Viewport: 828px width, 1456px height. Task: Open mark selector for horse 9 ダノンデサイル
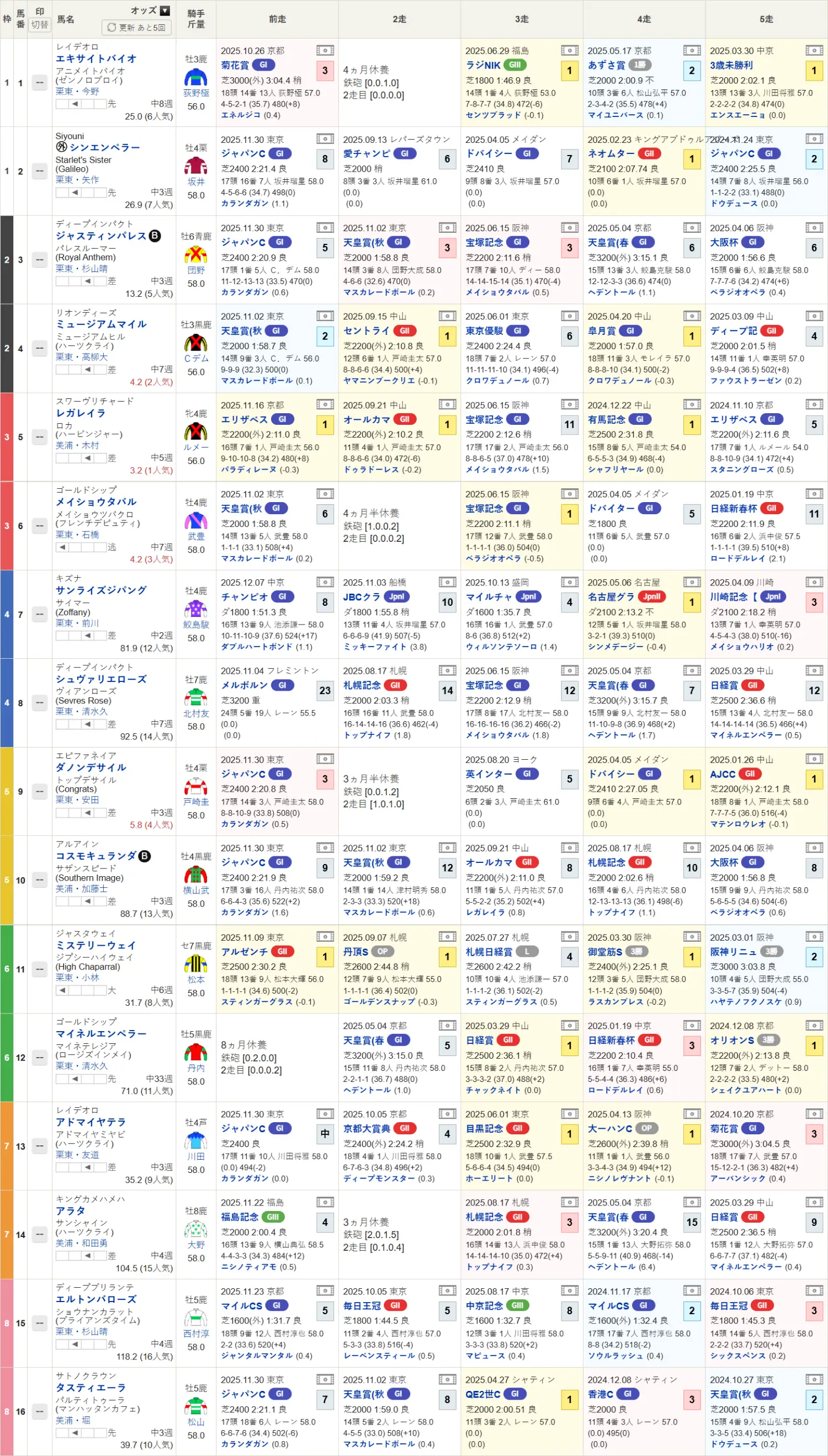[x=39, y=791]
